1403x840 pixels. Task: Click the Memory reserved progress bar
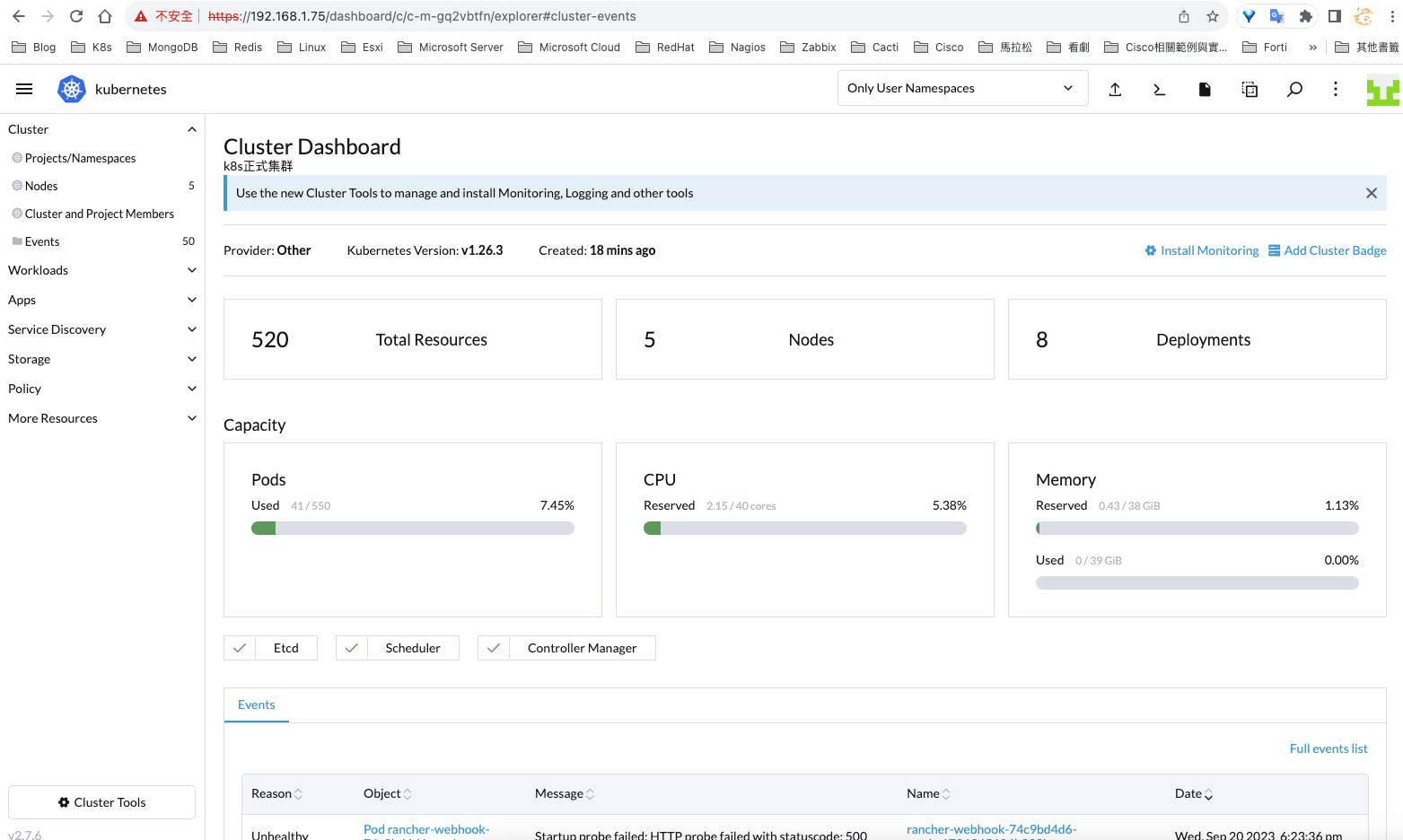coord(1197,529)
